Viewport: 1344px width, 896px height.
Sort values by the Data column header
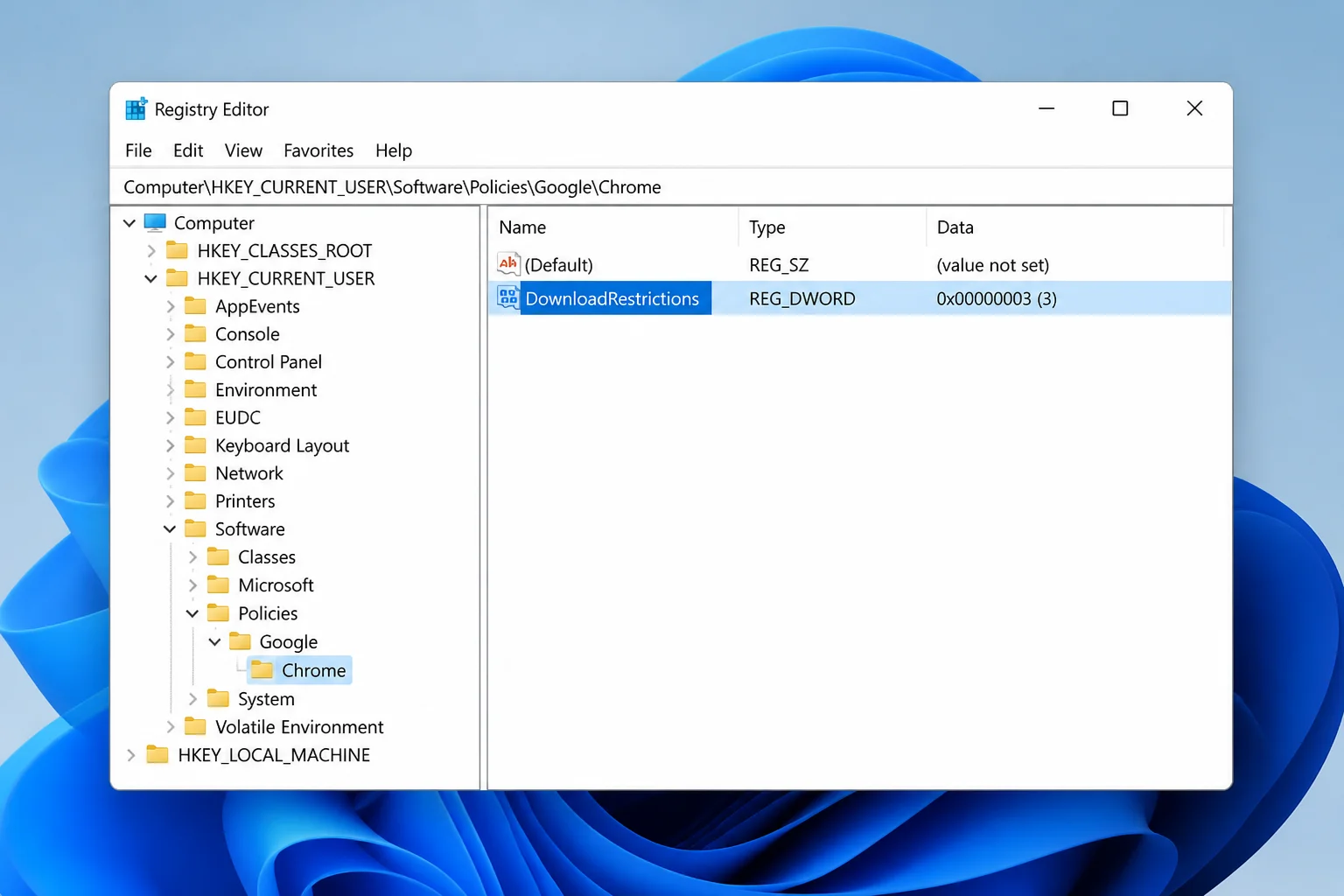pos(1074,227)
